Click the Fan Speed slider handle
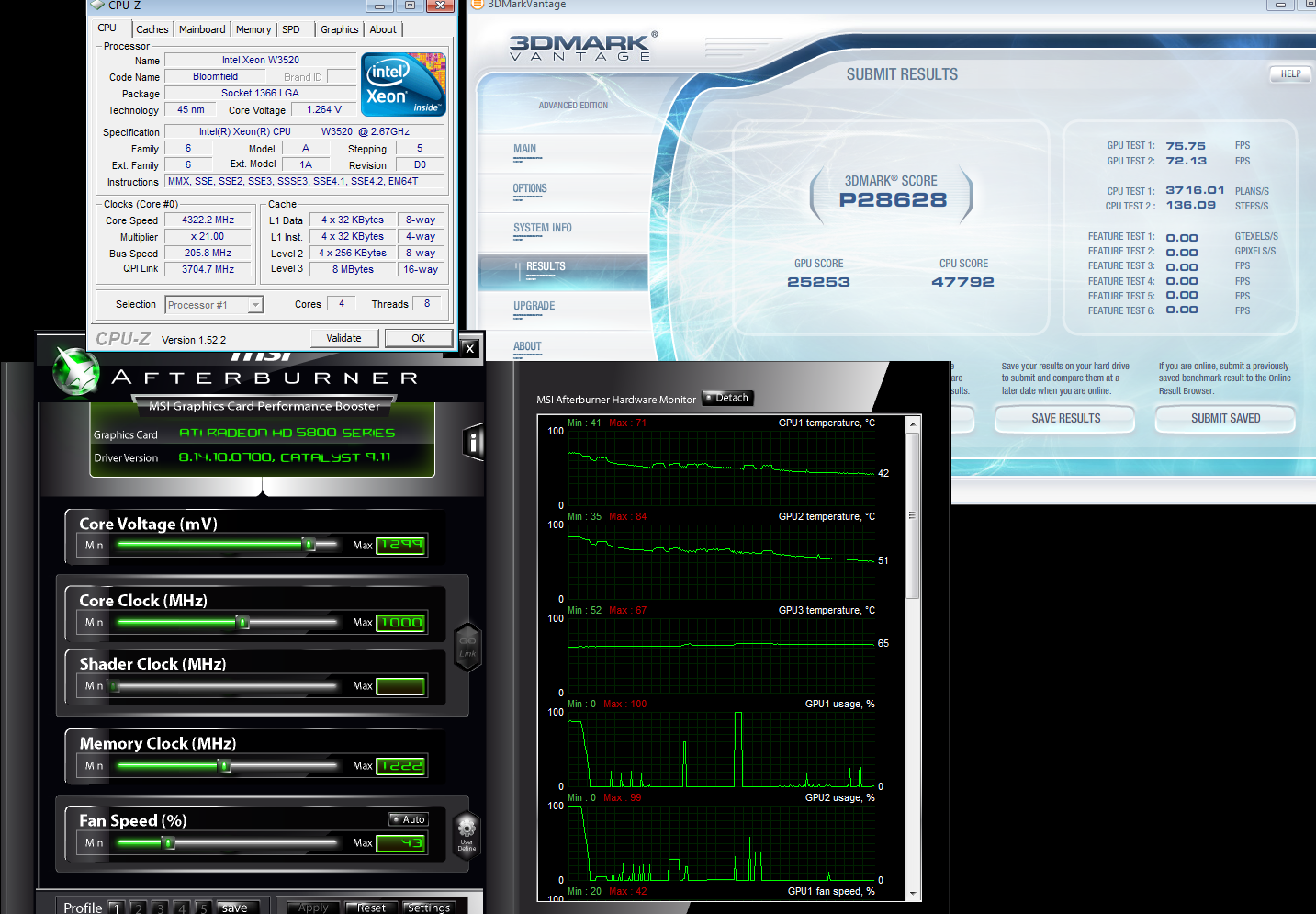This screenshot has width=1316, height=914. click(168, 842)
